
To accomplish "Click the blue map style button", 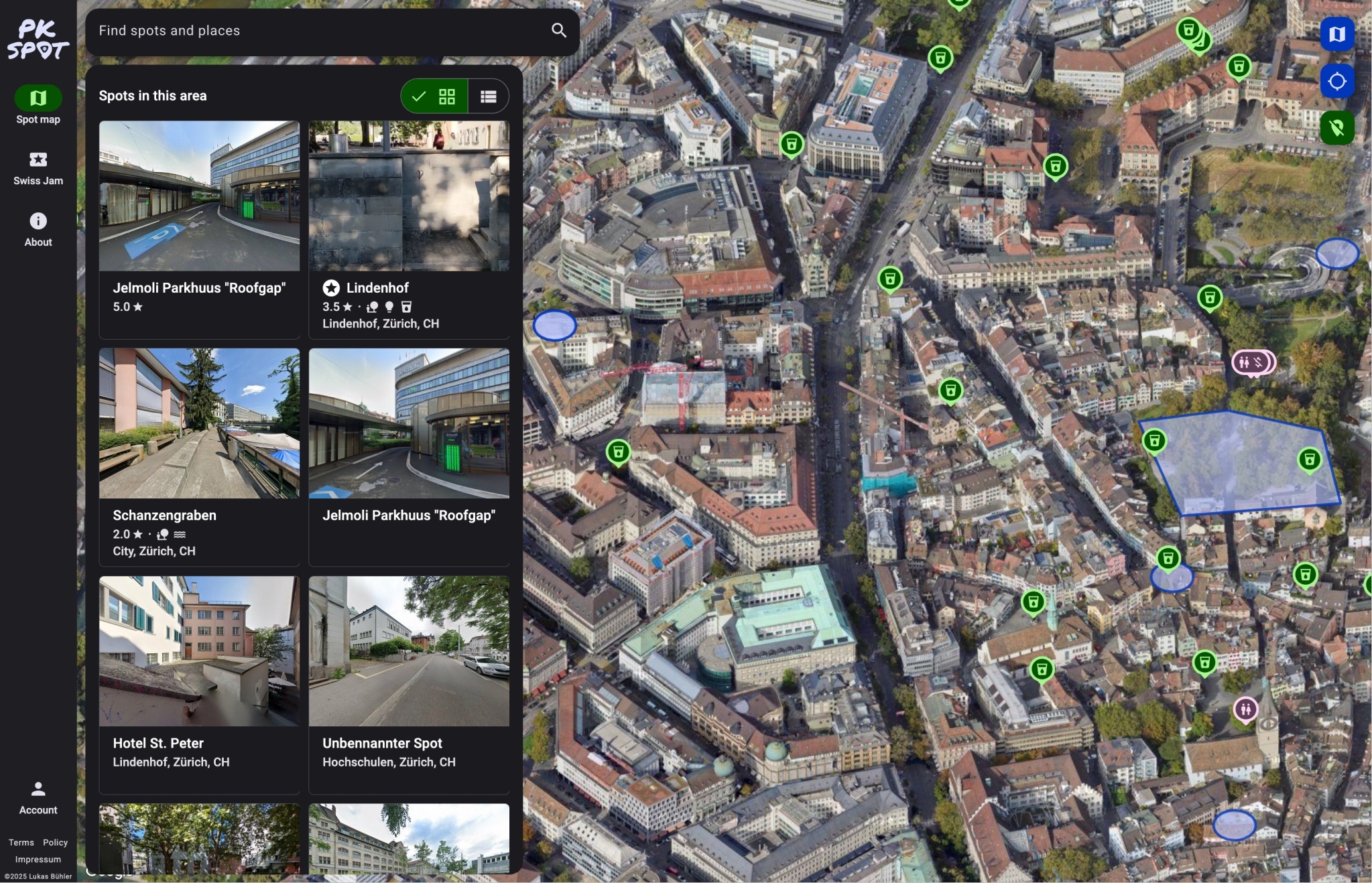I will [1337, 34].
